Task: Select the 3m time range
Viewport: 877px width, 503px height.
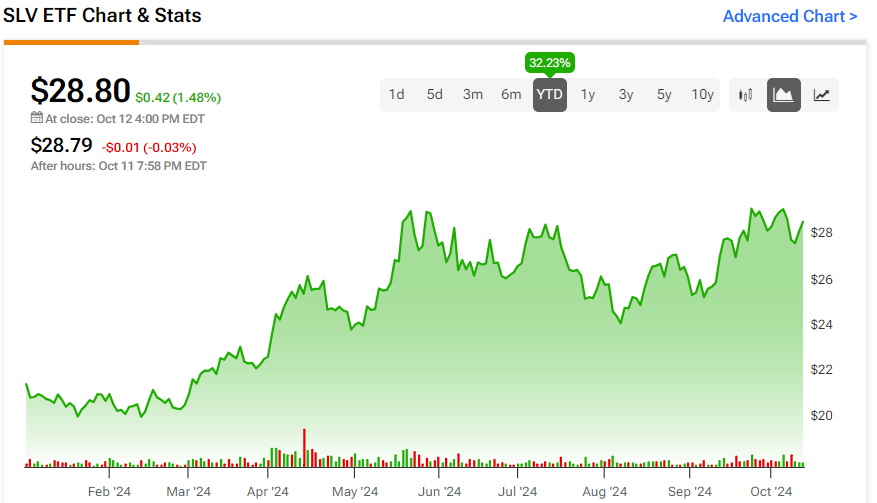Action: (x=473, y=95)
